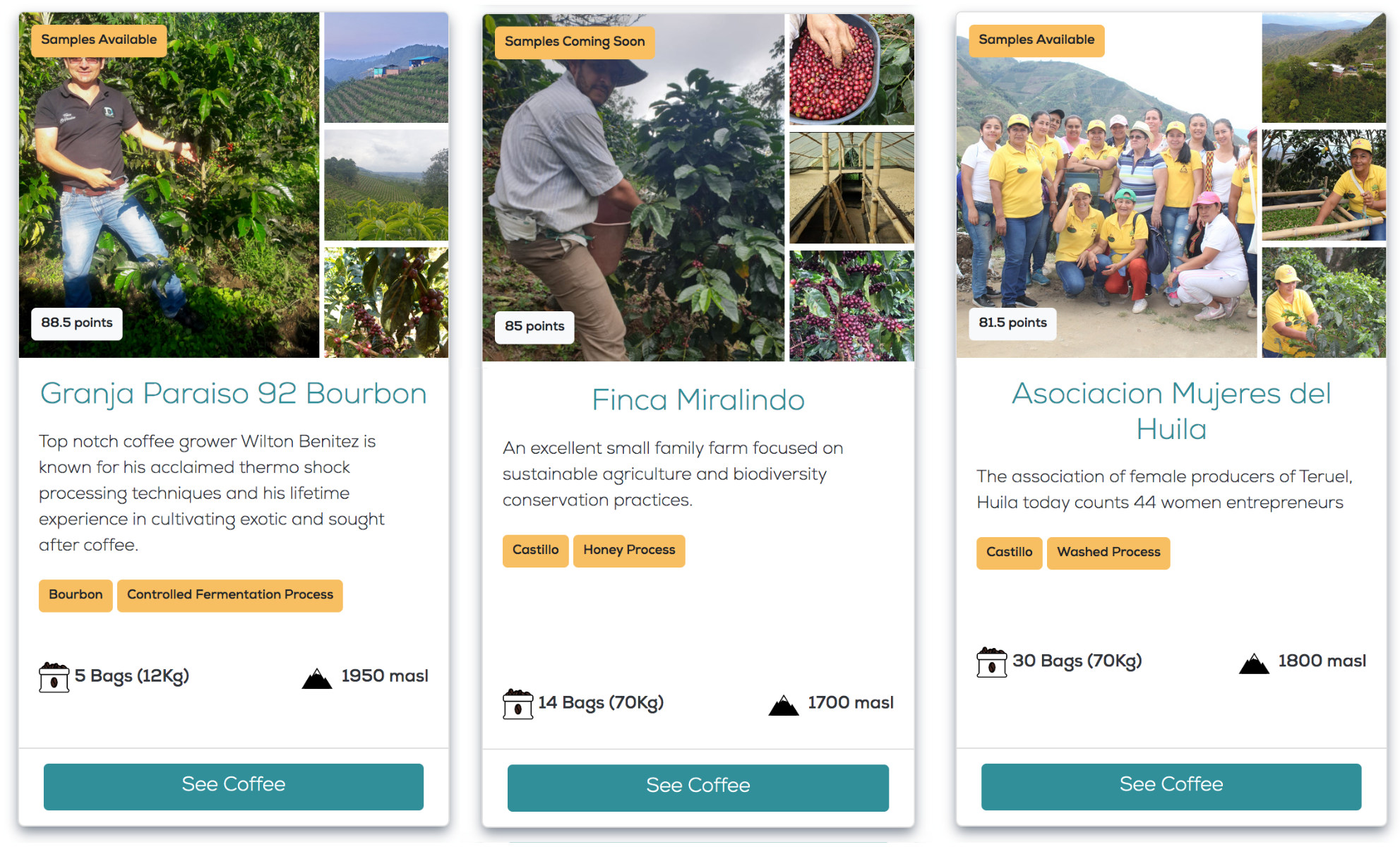Open the red coffee cherries bowl thumbnail
Viewport: 1400px width, 847px height.
pos(851,69)
